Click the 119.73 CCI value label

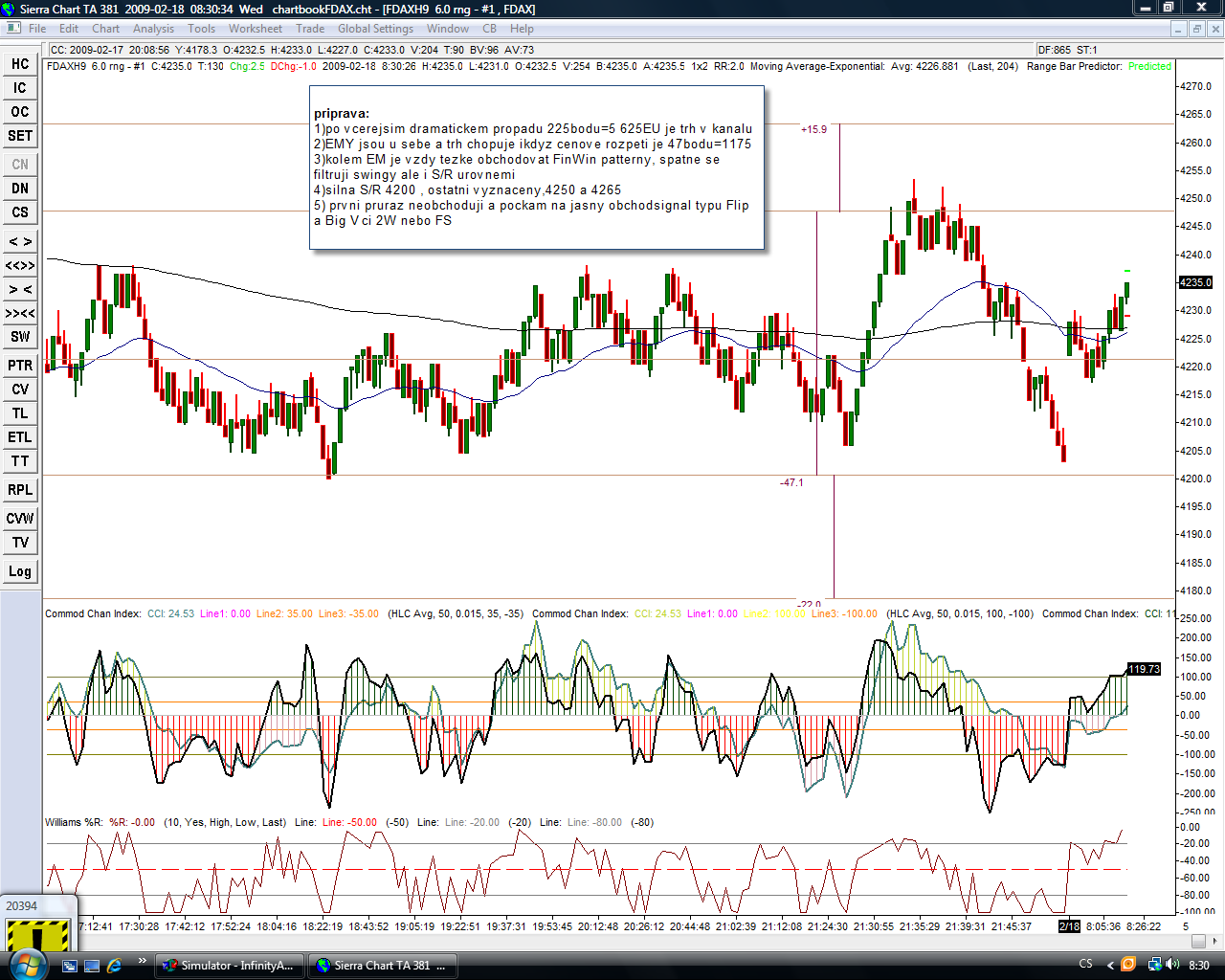(1144, 669)
